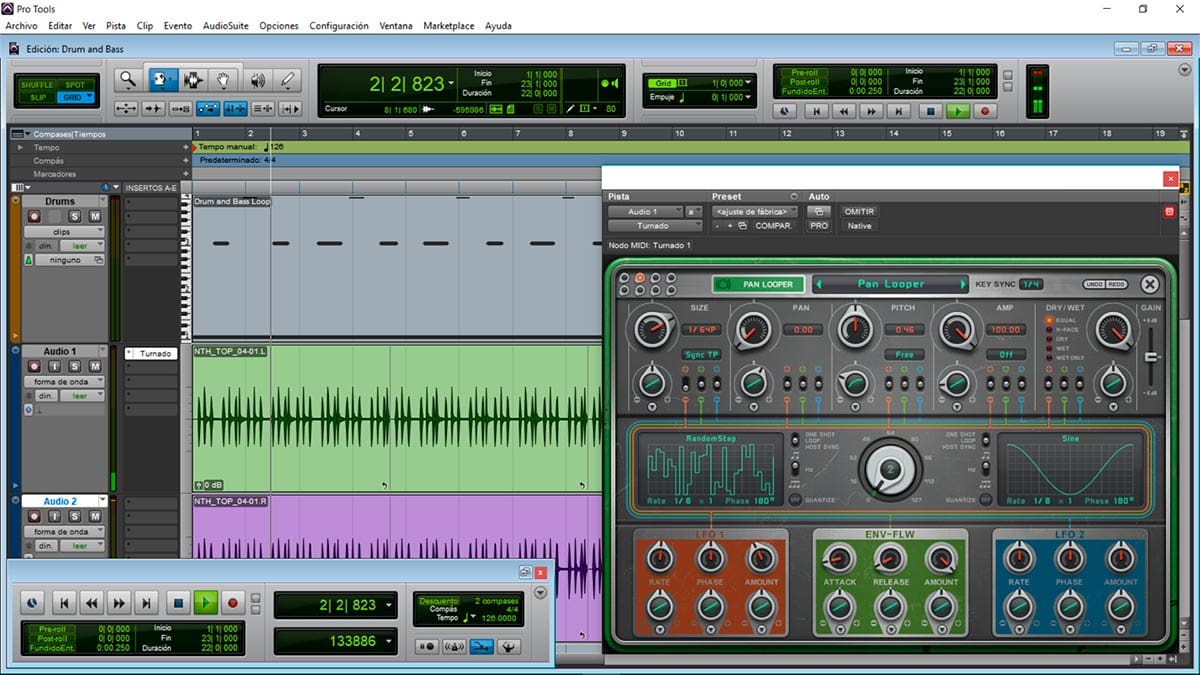Click wait-for-note icon in floating Transport window

[x=428, y=647]
